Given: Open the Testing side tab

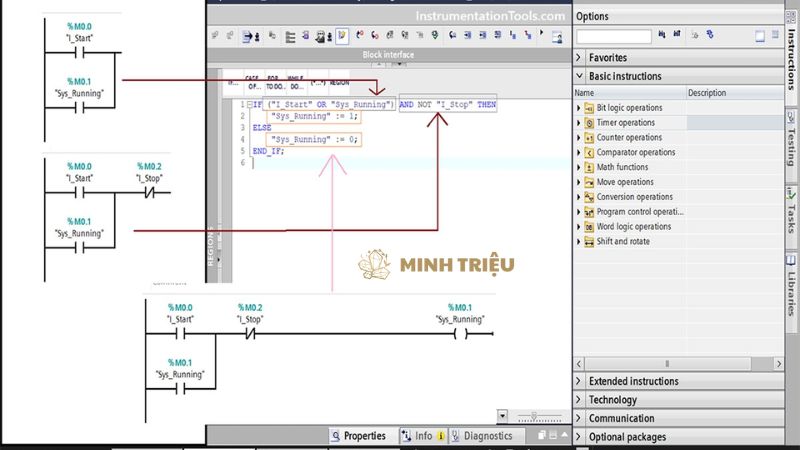Looking at the screenshot, I should point(791,133).
